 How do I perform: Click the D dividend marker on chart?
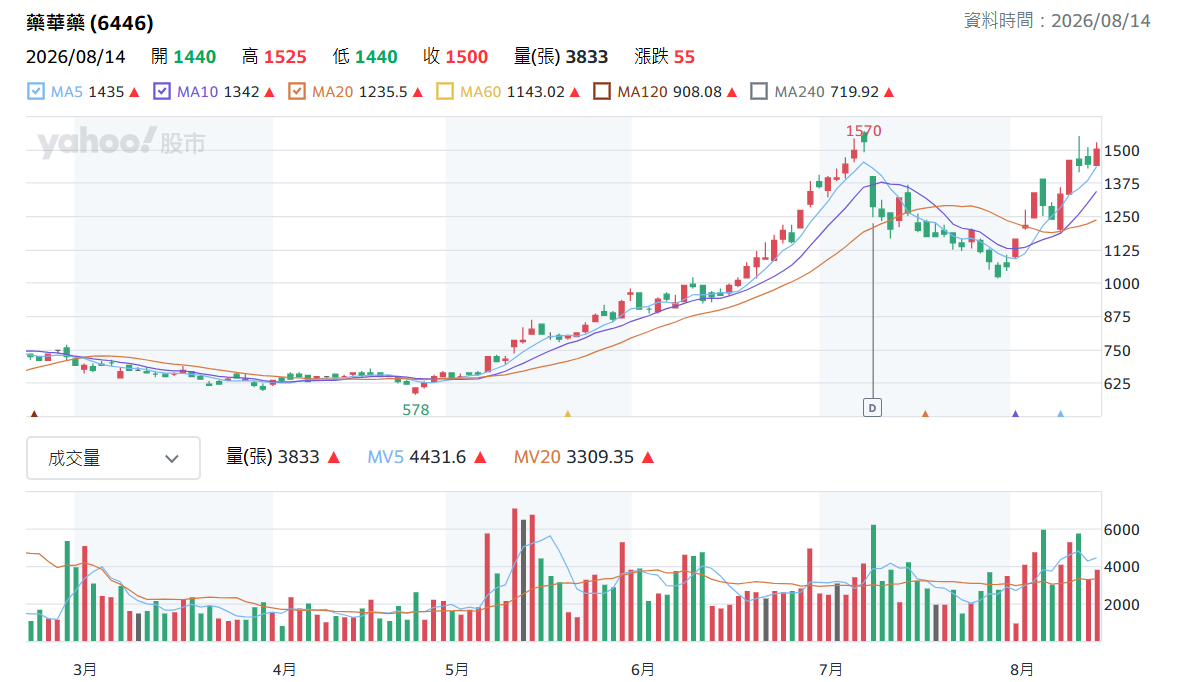pyautogui.click(x=872, y=408)
